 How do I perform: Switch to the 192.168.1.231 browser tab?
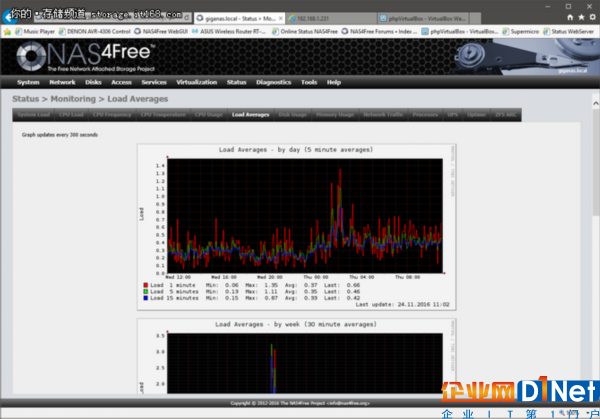coord(331,18)
